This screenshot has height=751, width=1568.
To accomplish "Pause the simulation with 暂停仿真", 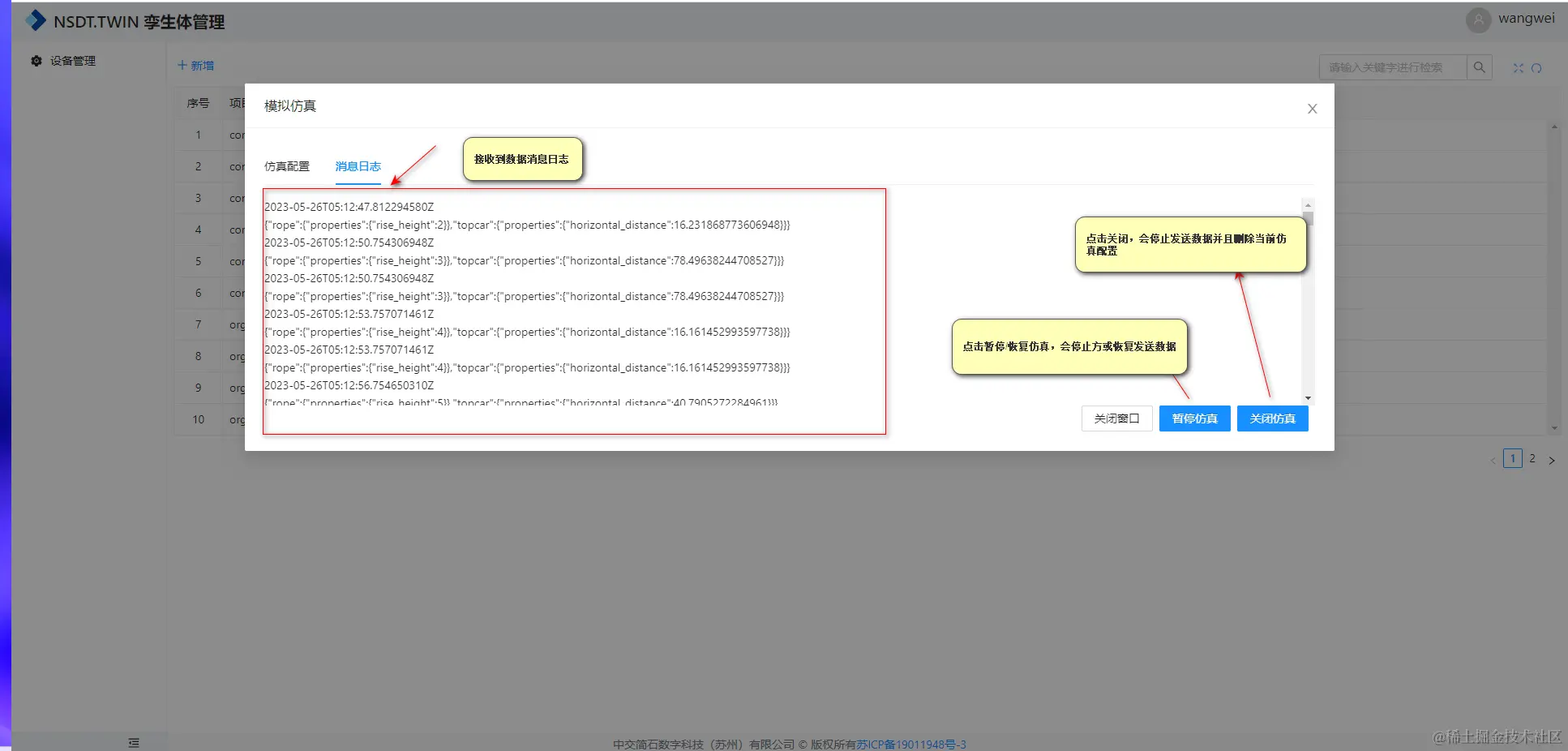I will click(x=1194, y=418).
